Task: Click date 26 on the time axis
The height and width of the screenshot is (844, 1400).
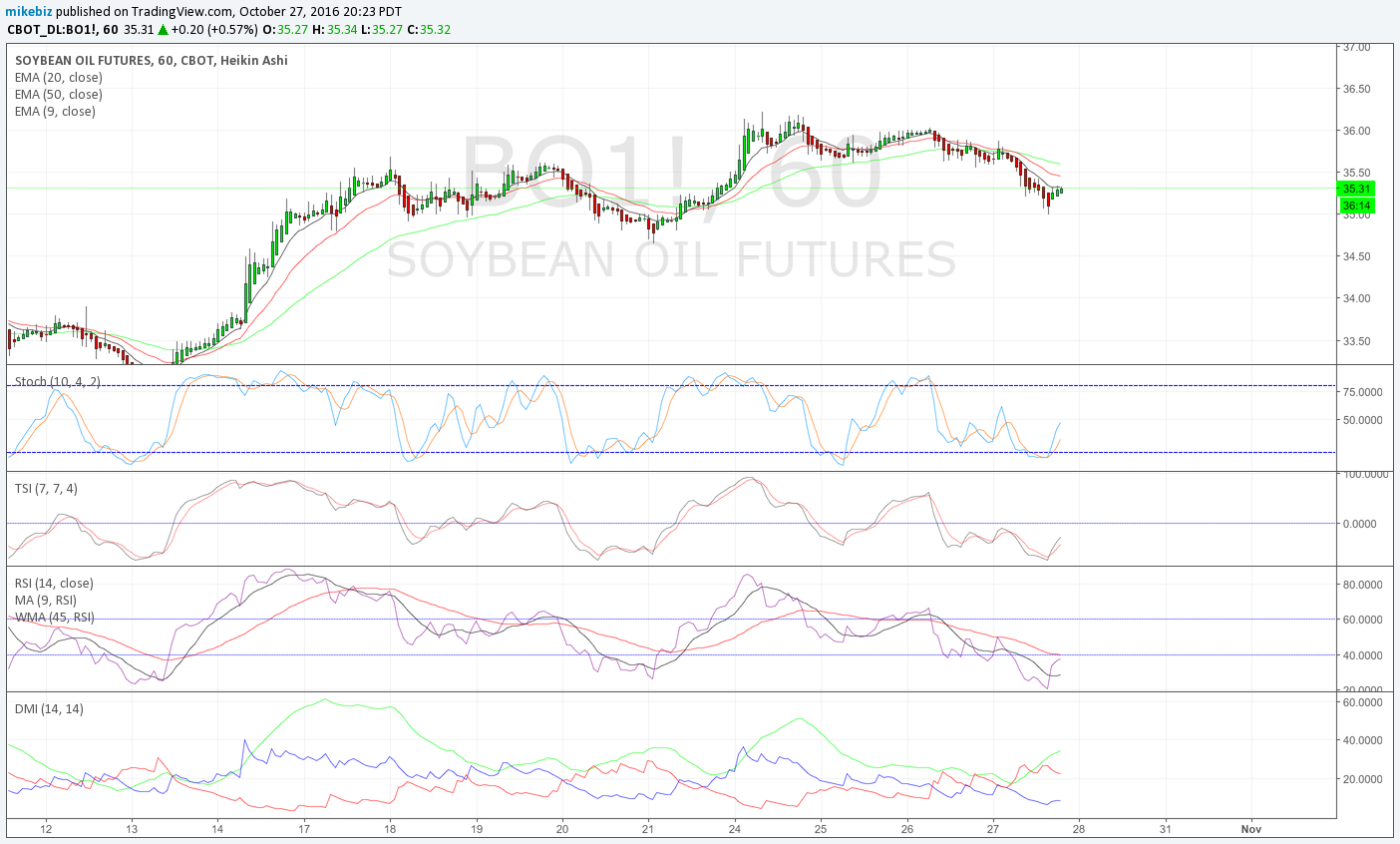Action: (907, 829)
